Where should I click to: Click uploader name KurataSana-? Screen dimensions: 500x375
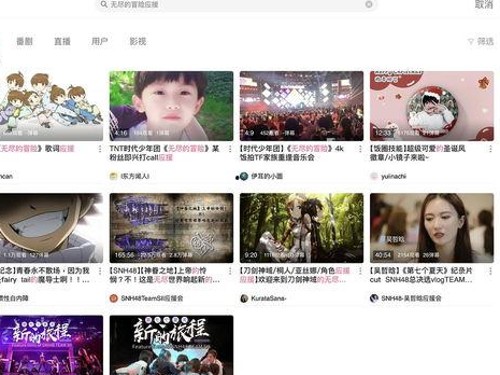point(268,298)
